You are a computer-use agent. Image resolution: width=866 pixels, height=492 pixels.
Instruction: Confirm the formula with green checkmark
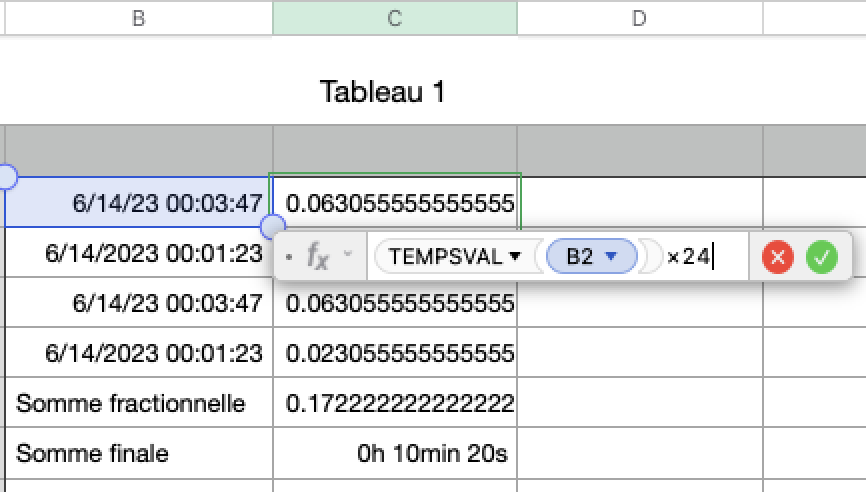(822, 257)
